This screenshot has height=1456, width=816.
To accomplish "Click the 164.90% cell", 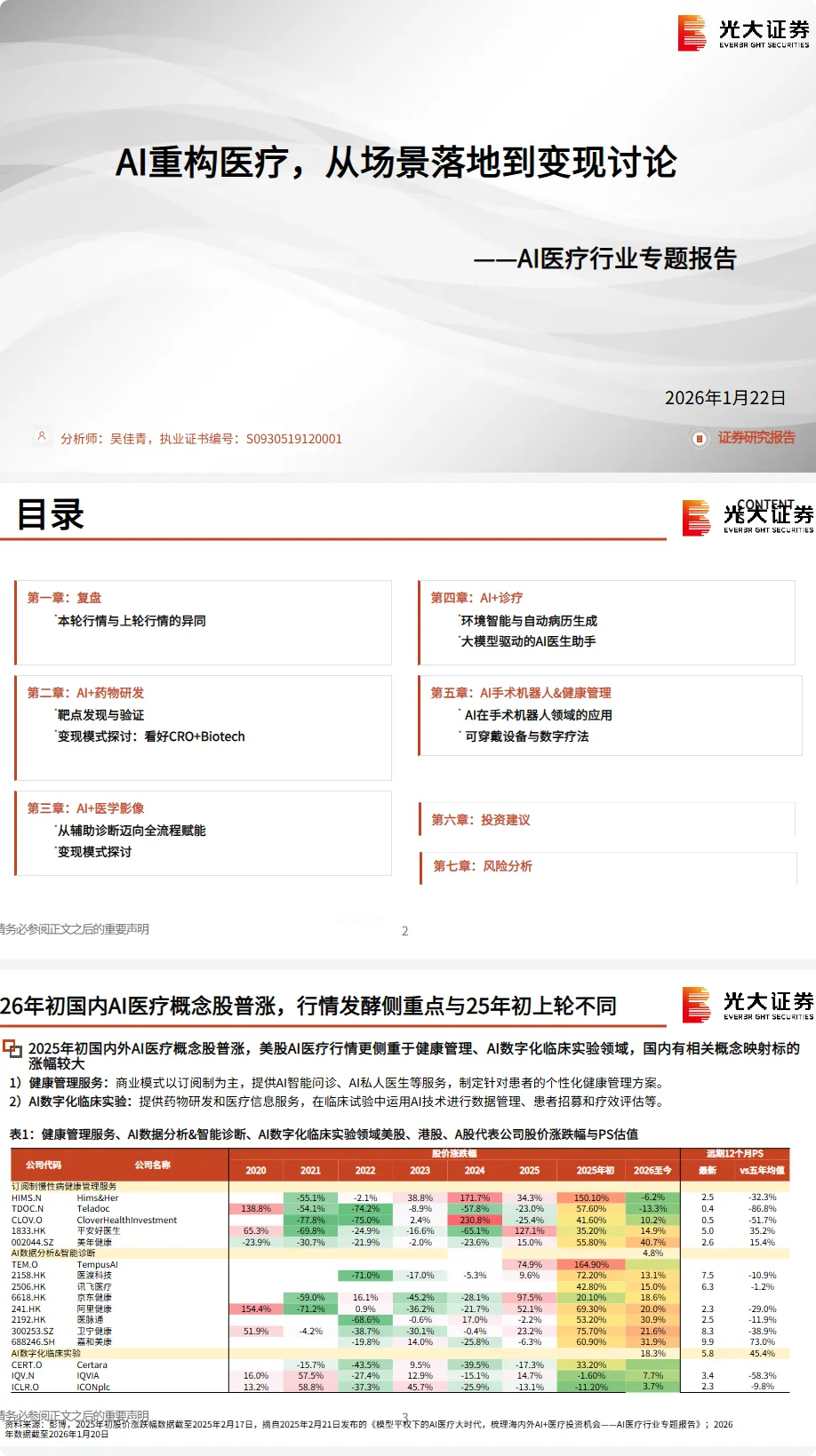I will (x=591, y=1265).
